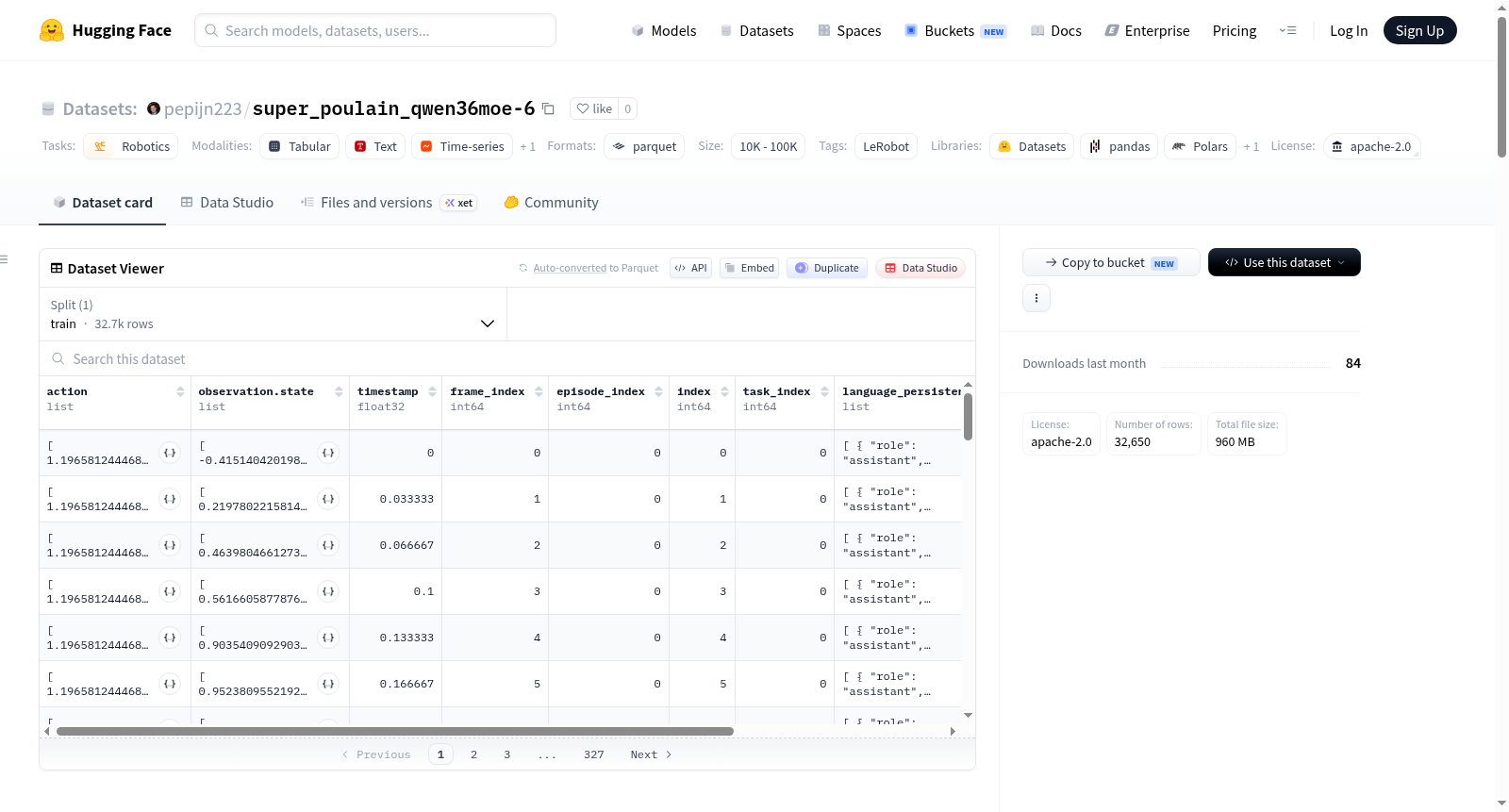This screenshot has height=812, width=1509.
Task: Expand action cell in timestamp 0.1 row
Action: pyautogui.click(x=170, y=591)
